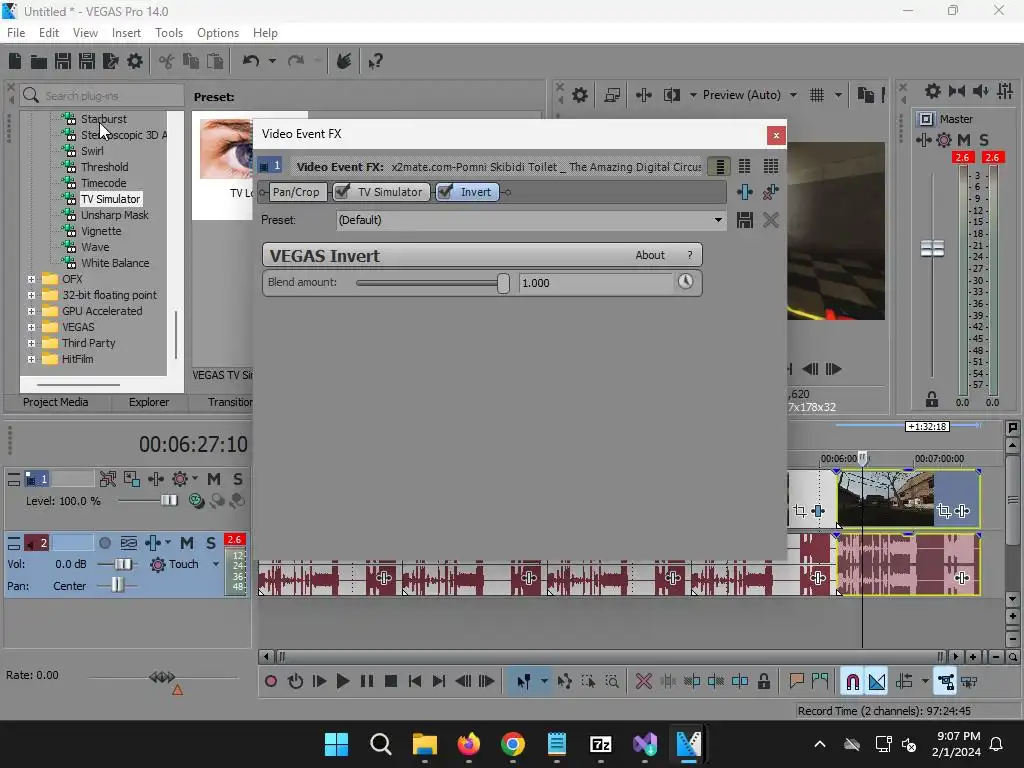Expand the HitFilm folder

pos(31,359)
